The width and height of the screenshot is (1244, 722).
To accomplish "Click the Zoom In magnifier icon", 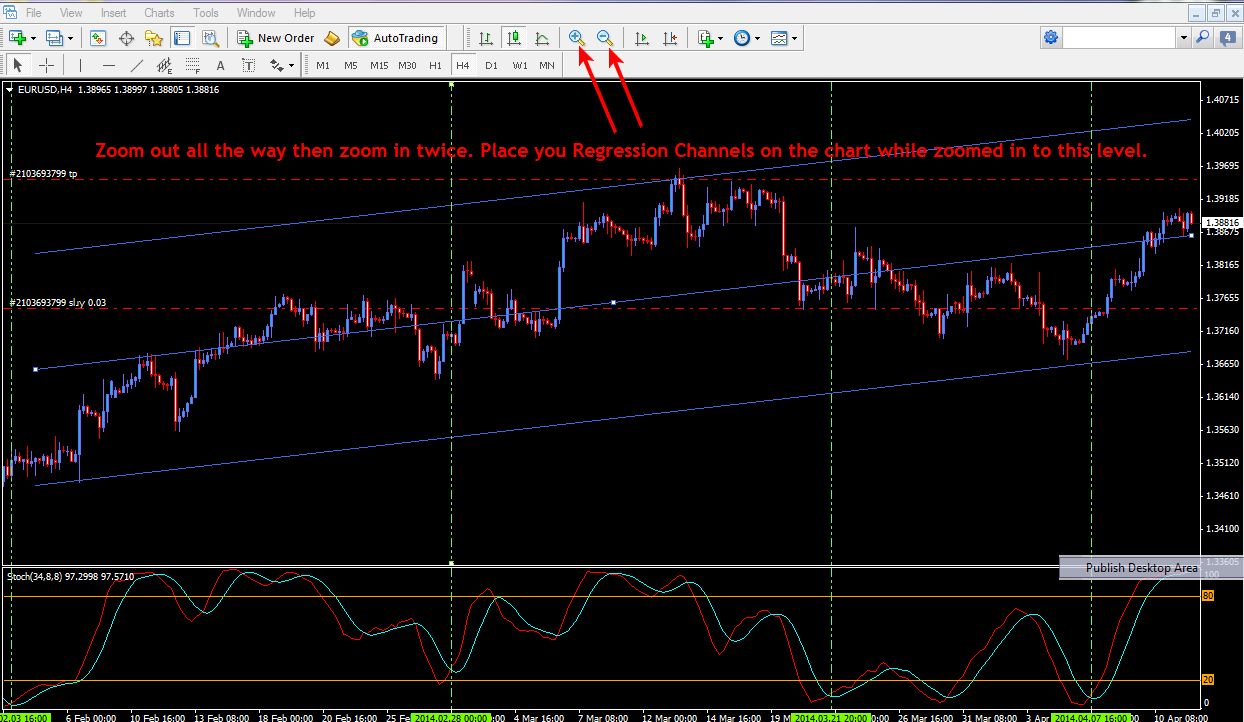I will pyautogui.click(x=576, y=38).
